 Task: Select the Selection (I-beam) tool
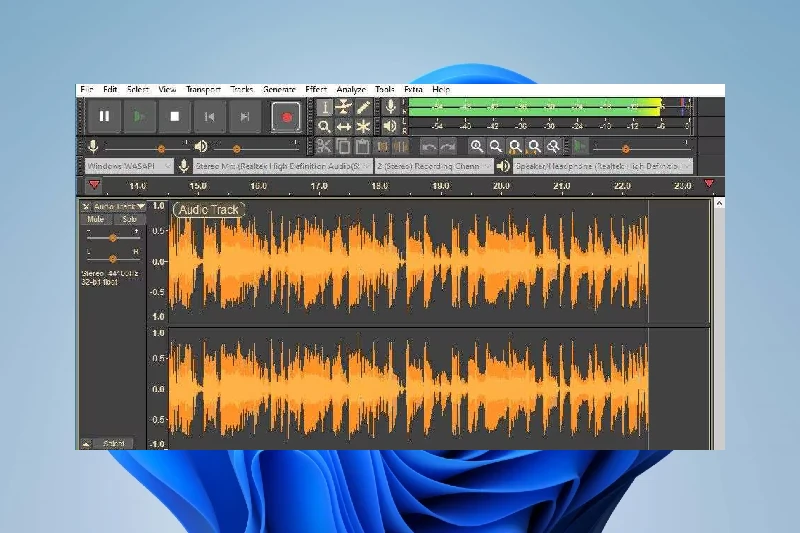(324, 107)
